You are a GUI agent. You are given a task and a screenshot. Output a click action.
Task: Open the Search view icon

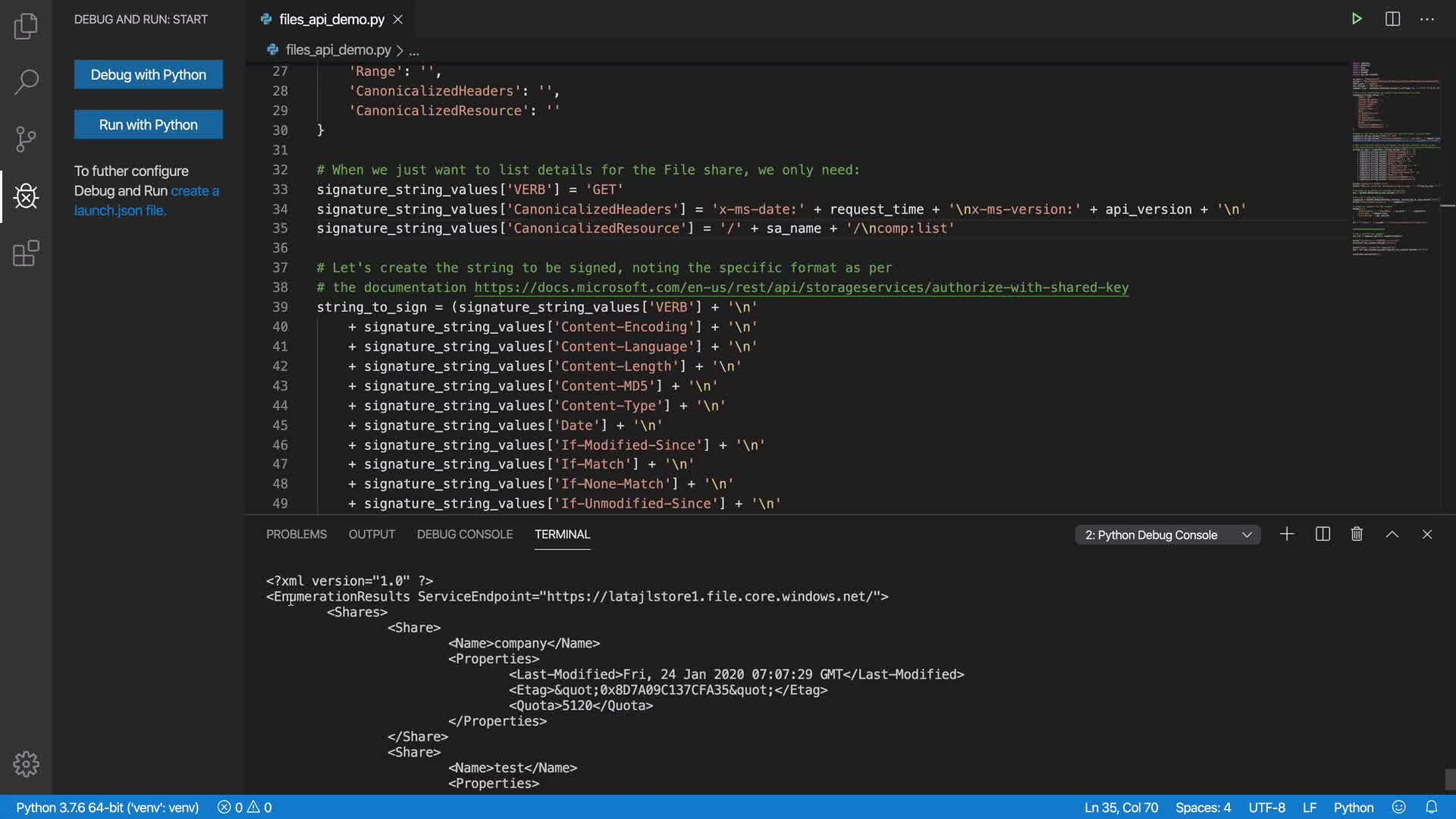tap(26, 82)
